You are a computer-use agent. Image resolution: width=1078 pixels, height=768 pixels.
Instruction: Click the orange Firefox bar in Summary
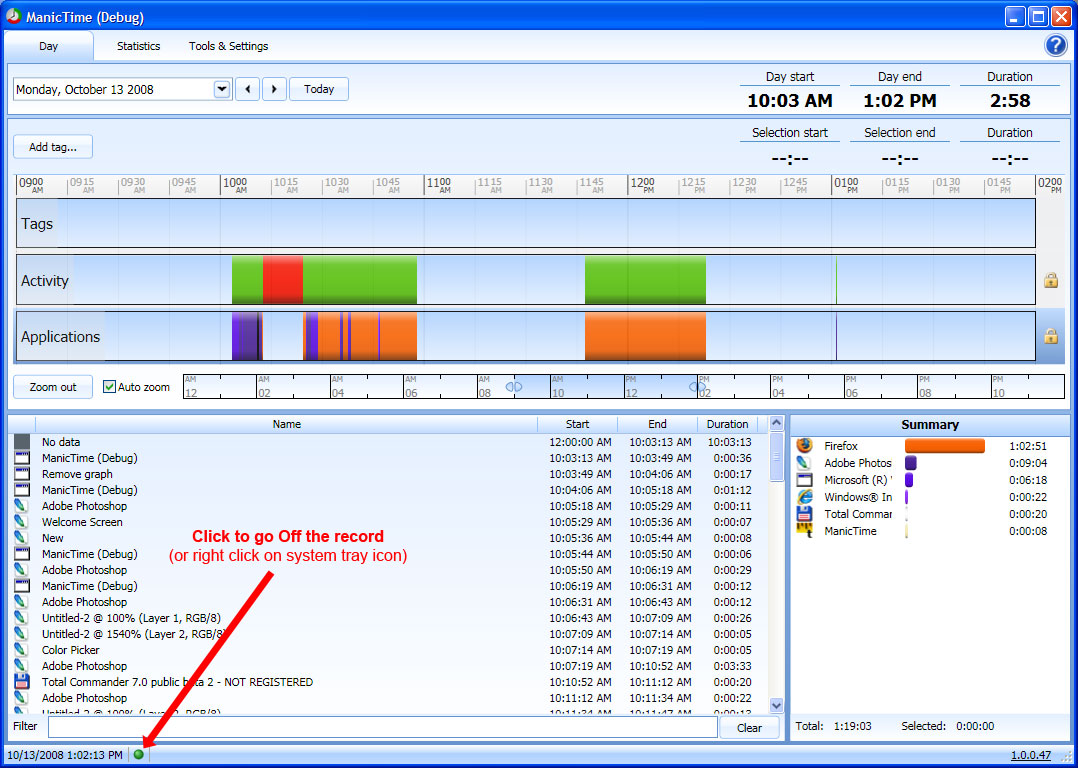click(x=945, y=446)
